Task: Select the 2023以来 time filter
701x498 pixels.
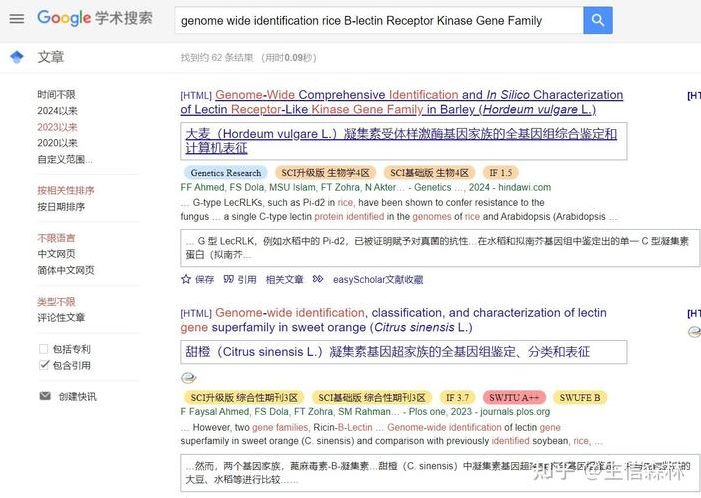Action: click(x=57, y=127)
